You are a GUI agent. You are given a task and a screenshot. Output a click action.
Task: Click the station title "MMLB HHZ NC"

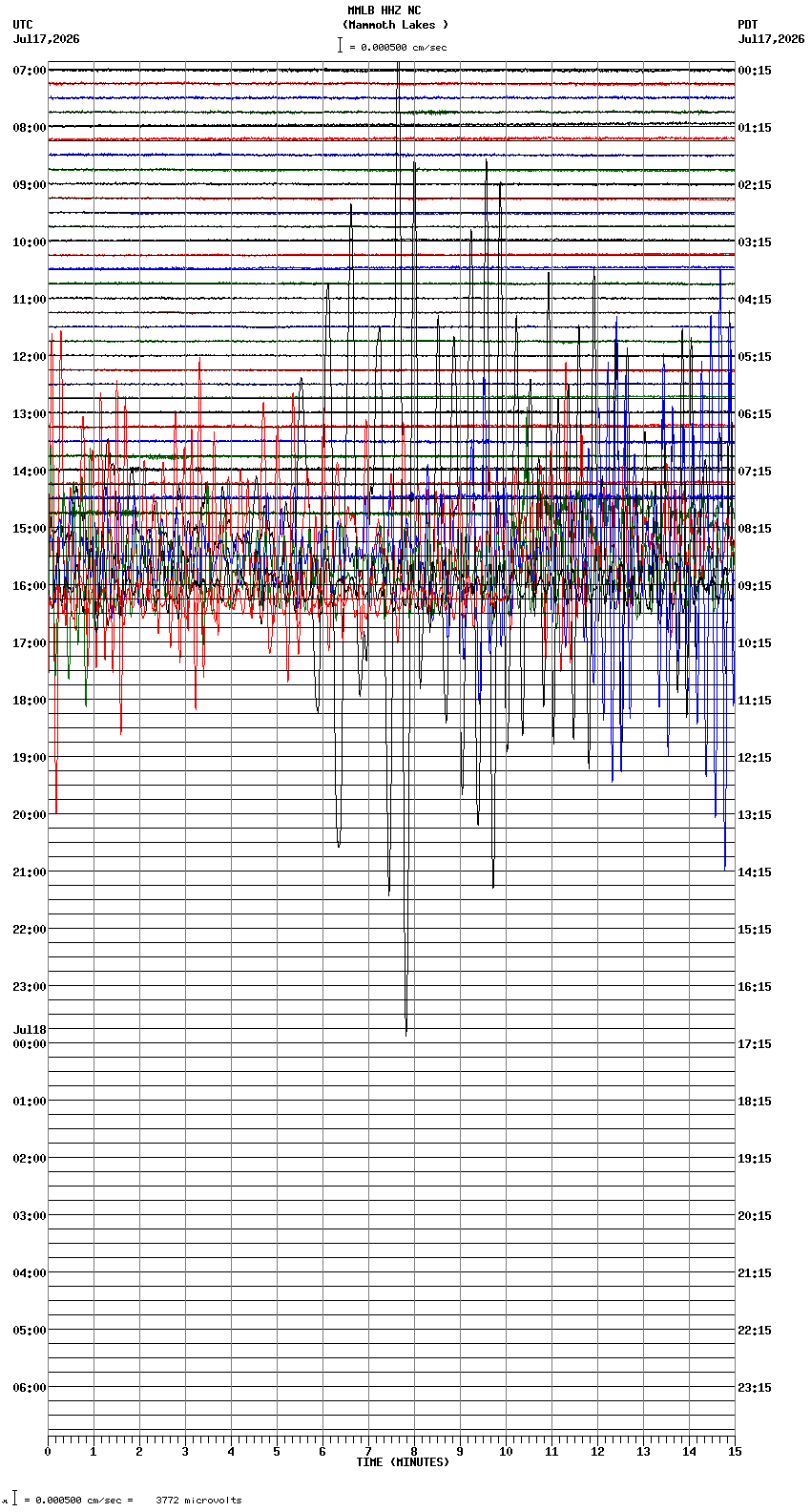tap(384, 10)
